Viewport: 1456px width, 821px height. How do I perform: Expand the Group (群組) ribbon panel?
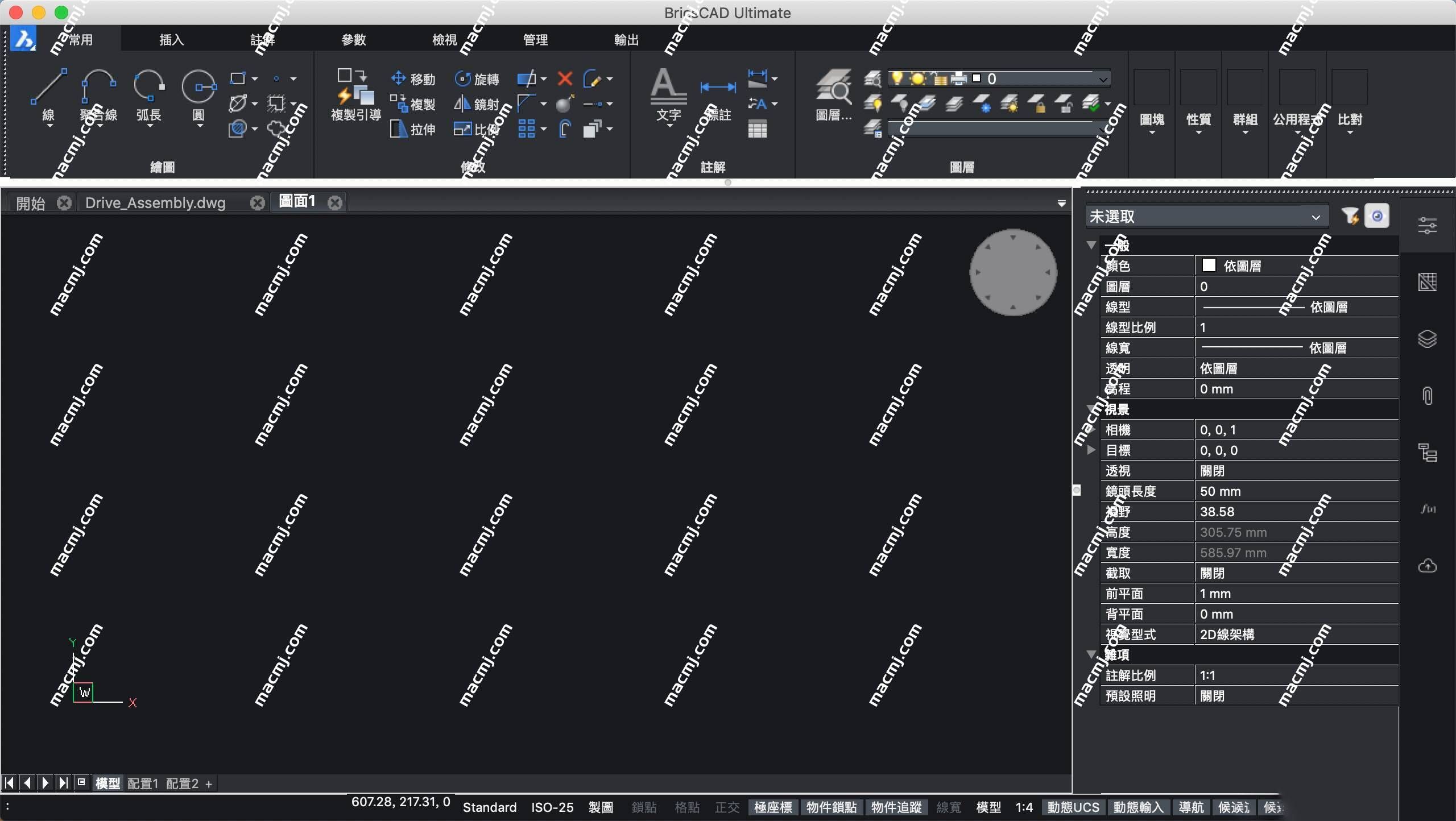(x=1245, y=102)
